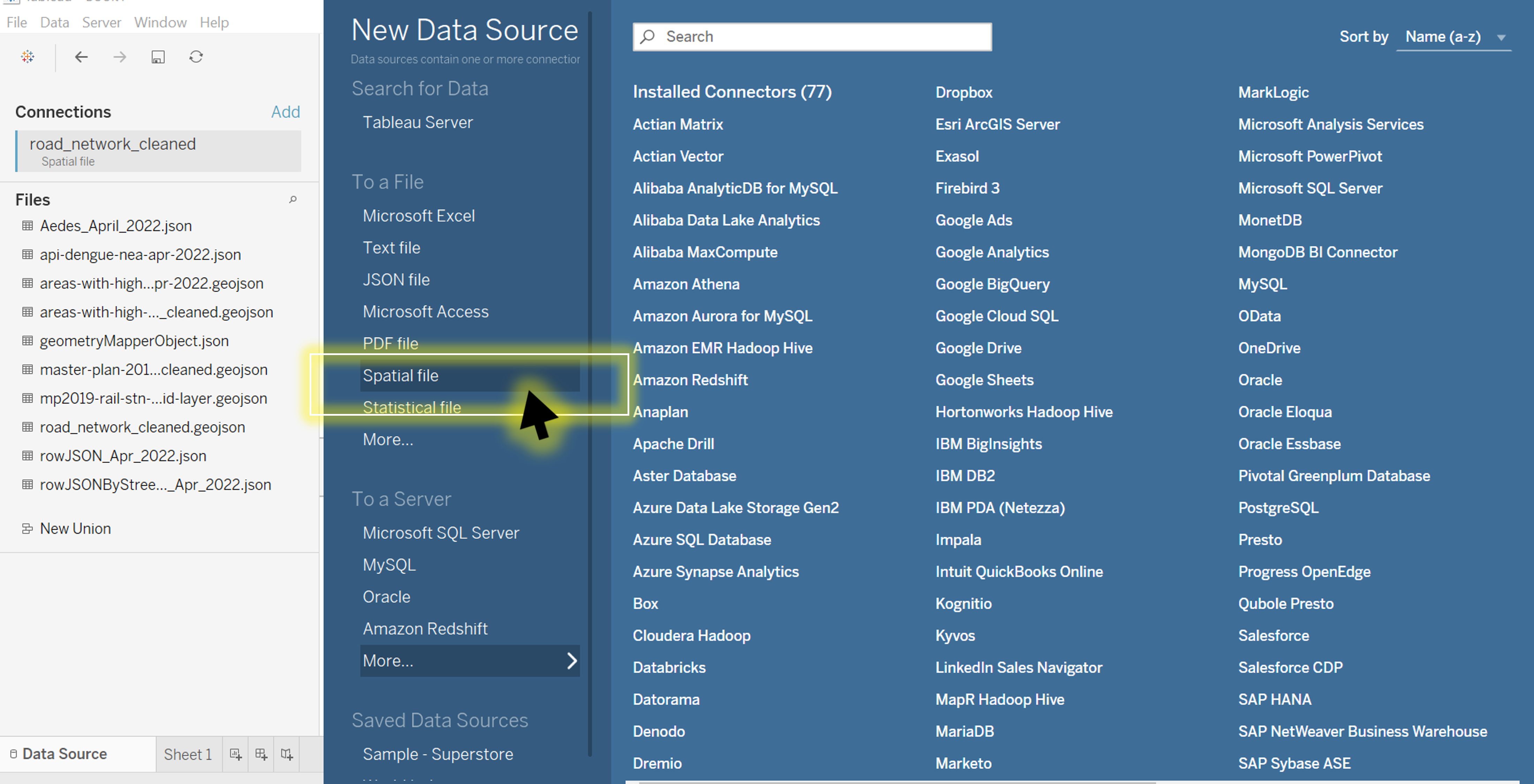Viewport: 1534px width, 784px height.
Task: Click the back arrow toolbar icon
Action: click(x=81, y=56)
